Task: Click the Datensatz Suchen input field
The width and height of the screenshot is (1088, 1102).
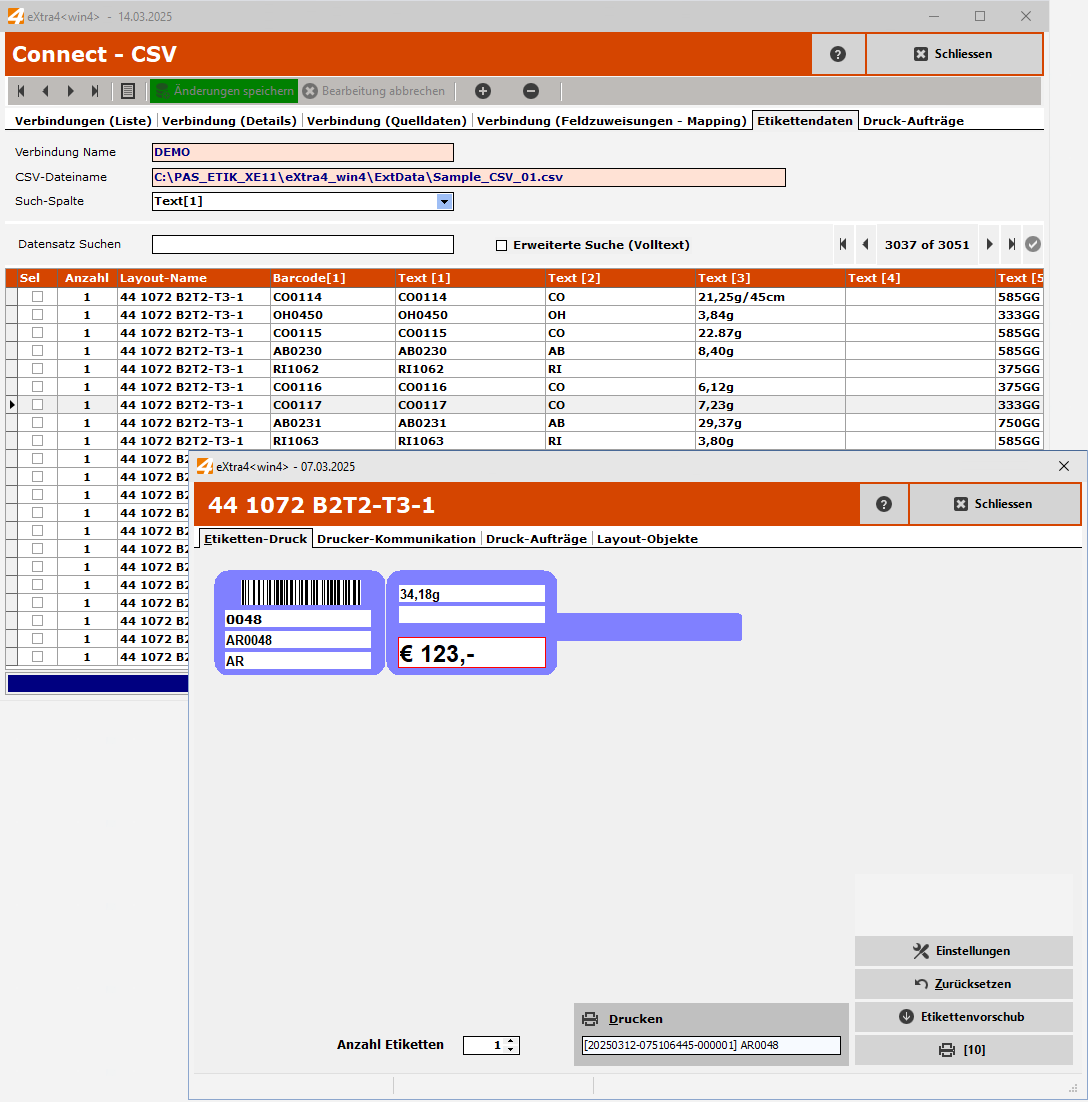Action: (301, 244)
